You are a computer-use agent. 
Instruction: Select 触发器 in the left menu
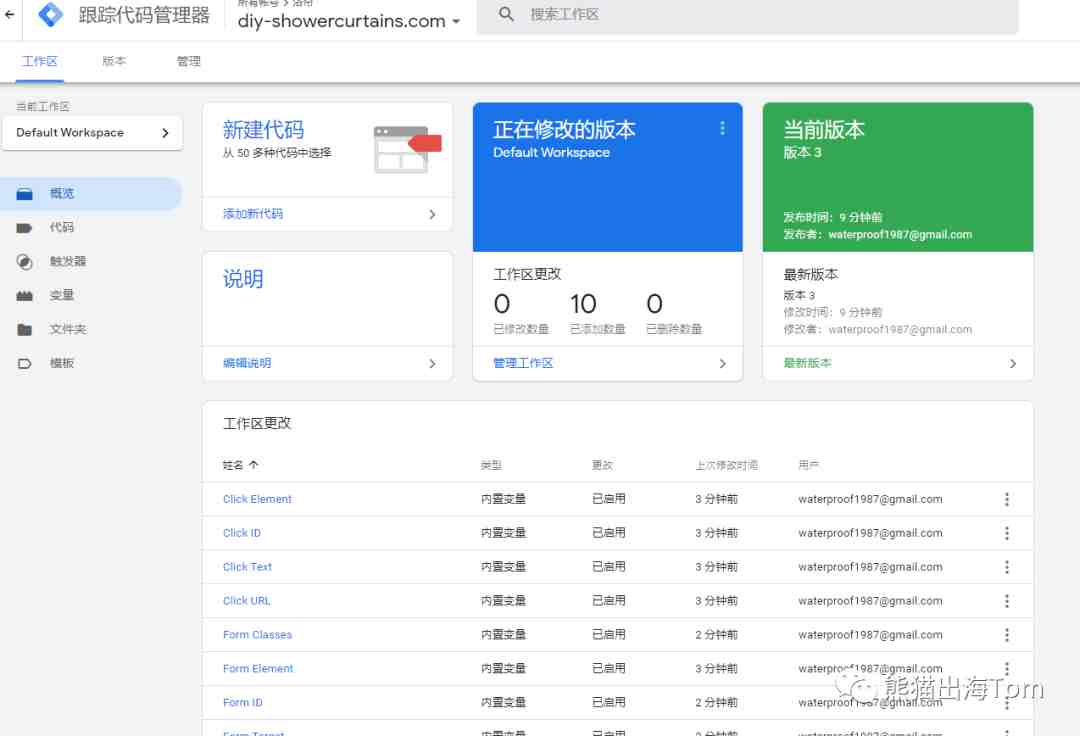pyautogui.click(x=68, y=262)
